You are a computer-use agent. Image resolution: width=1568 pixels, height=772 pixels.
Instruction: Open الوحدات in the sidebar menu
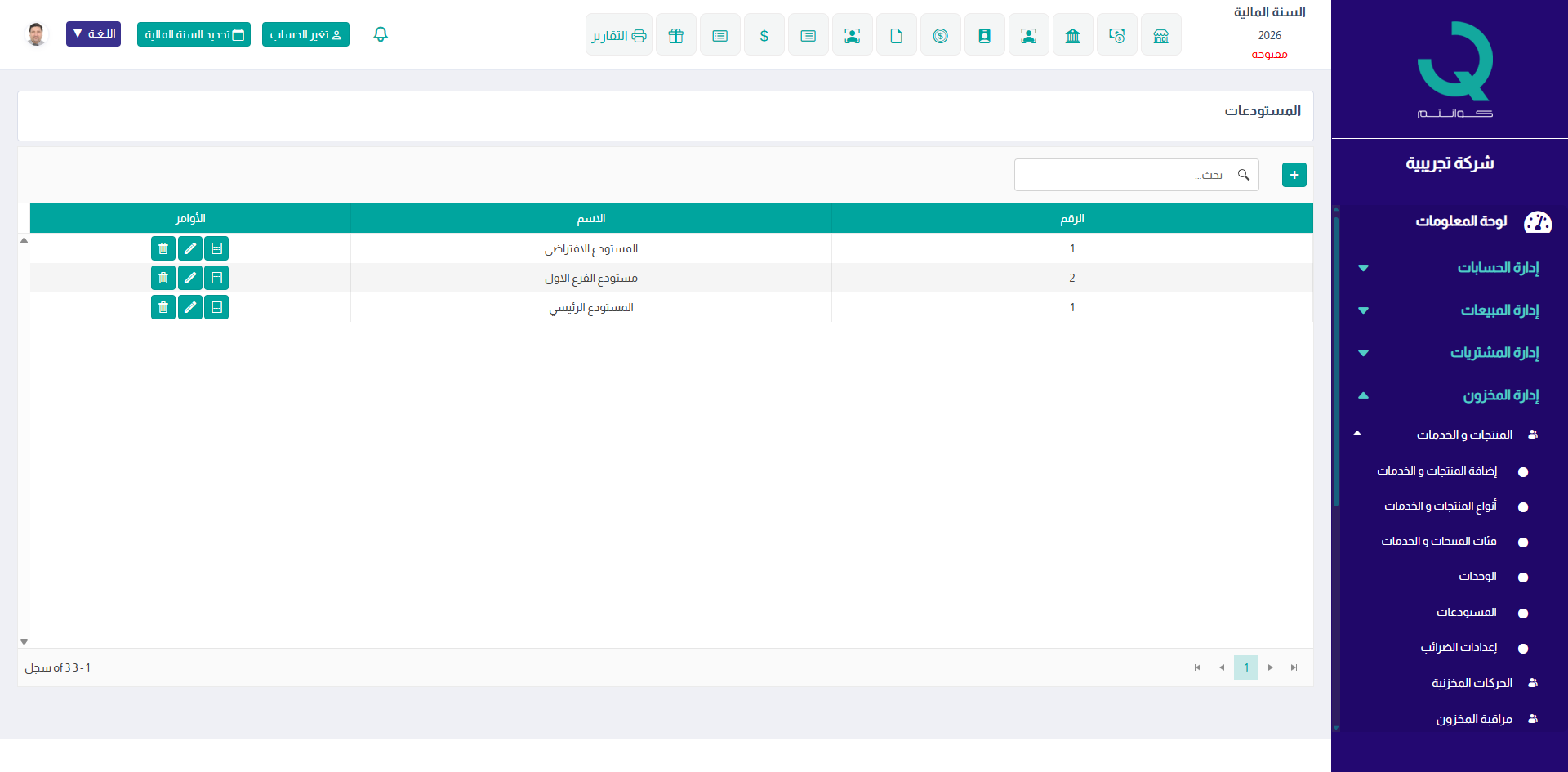tap(1477, 577)
